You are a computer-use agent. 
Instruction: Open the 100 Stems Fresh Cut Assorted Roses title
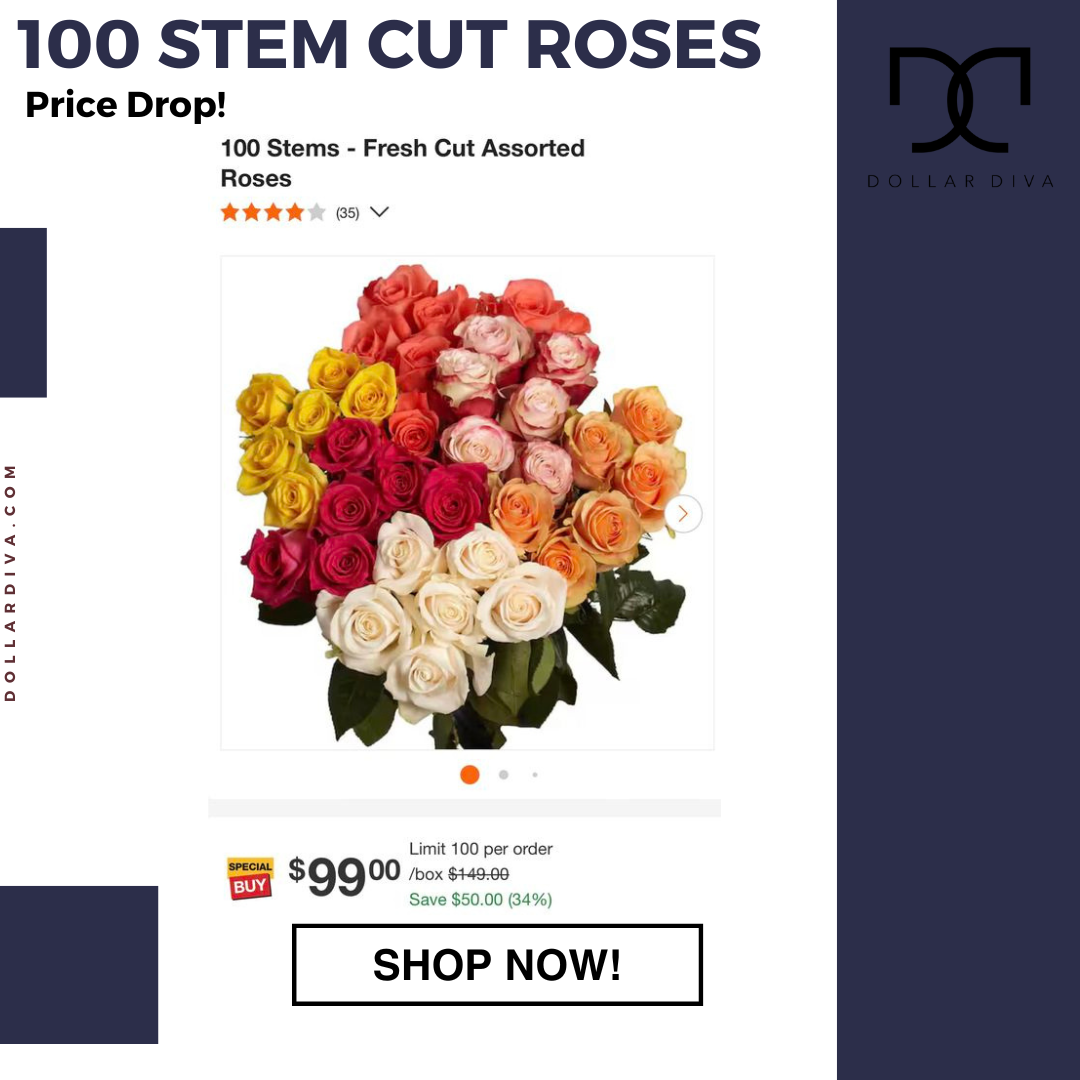coord(402,163)
